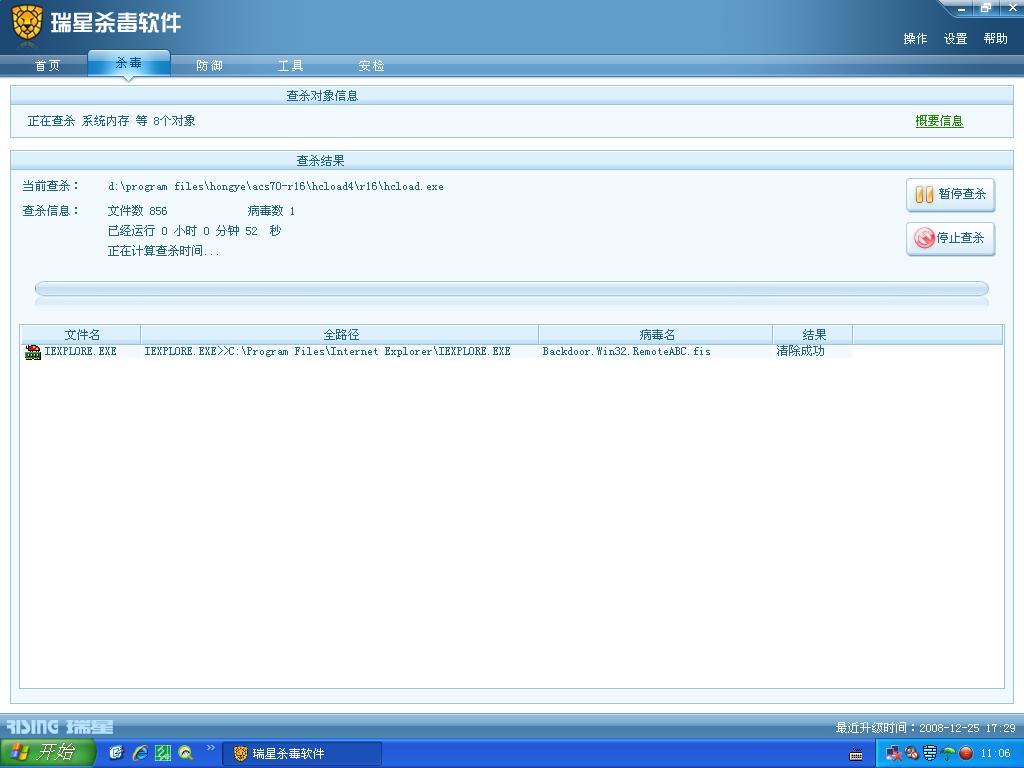Open the 设置 settings menu
1024x768 pixels.
click(x=955, y=39)
